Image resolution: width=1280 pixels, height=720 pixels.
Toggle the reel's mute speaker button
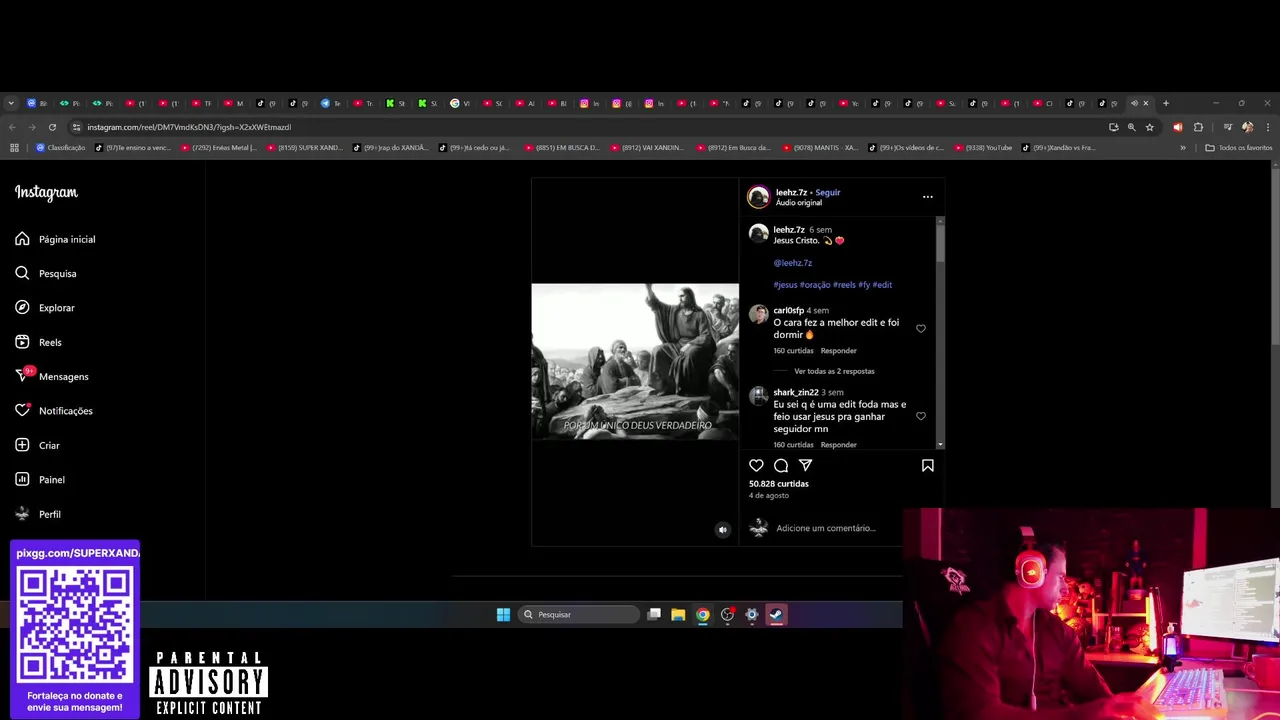[723, 530]
